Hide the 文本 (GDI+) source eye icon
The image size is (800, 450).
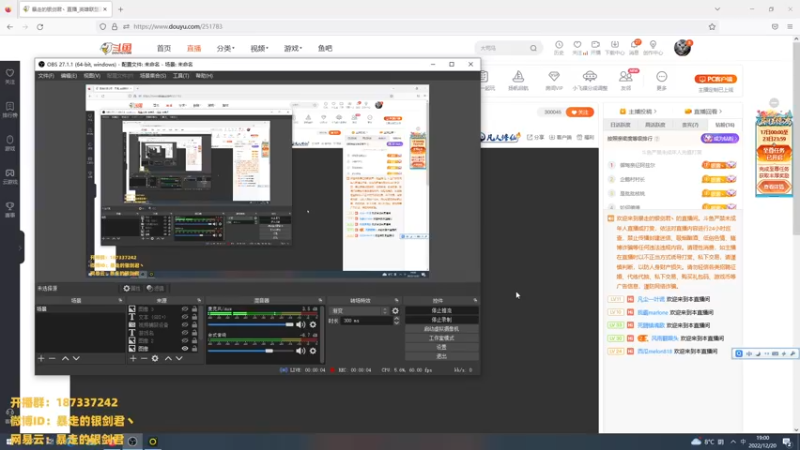pyautogui.click(x=185, y=317)
